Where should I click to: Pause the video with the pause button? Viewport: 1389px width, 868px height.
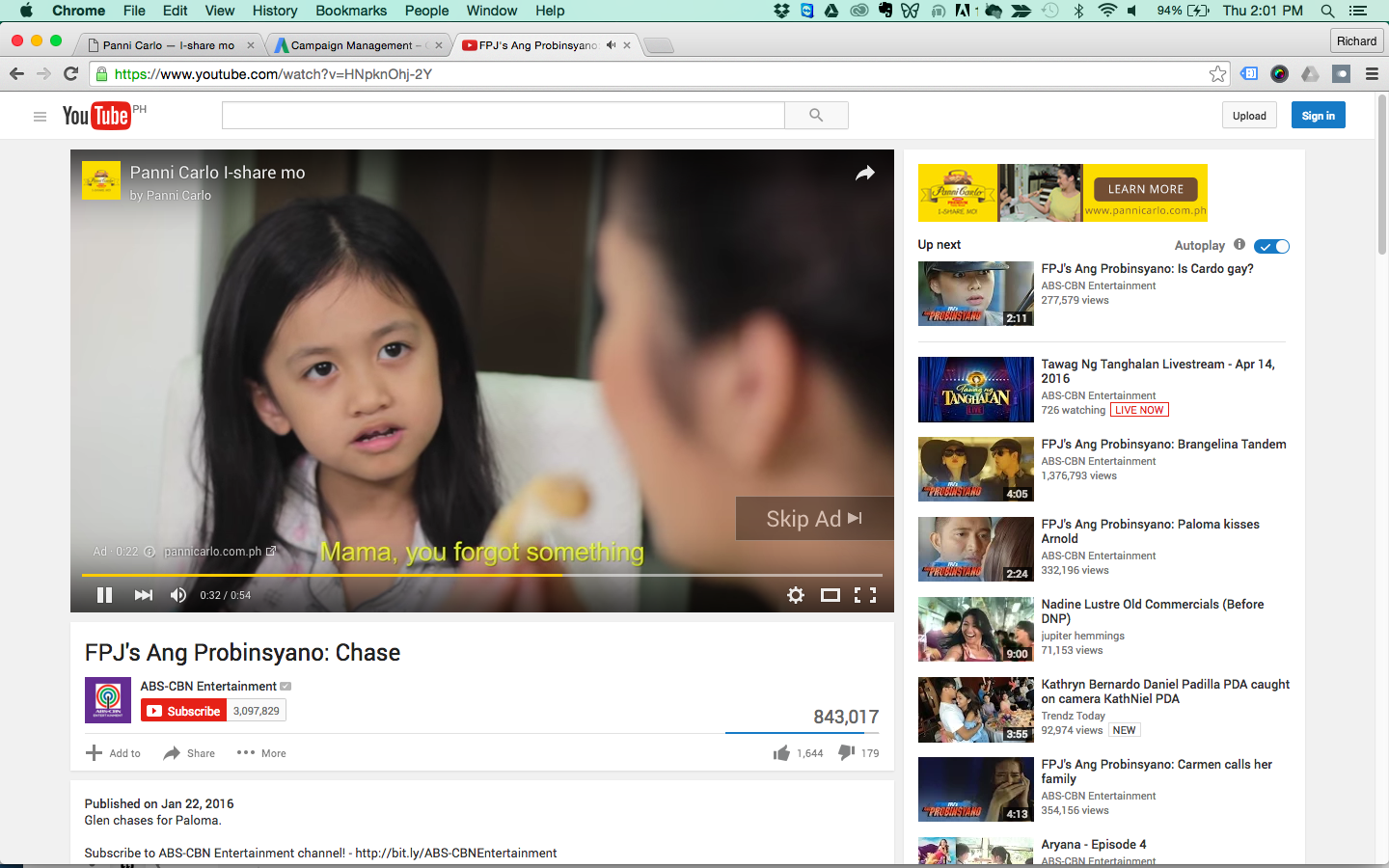point(104,595)
